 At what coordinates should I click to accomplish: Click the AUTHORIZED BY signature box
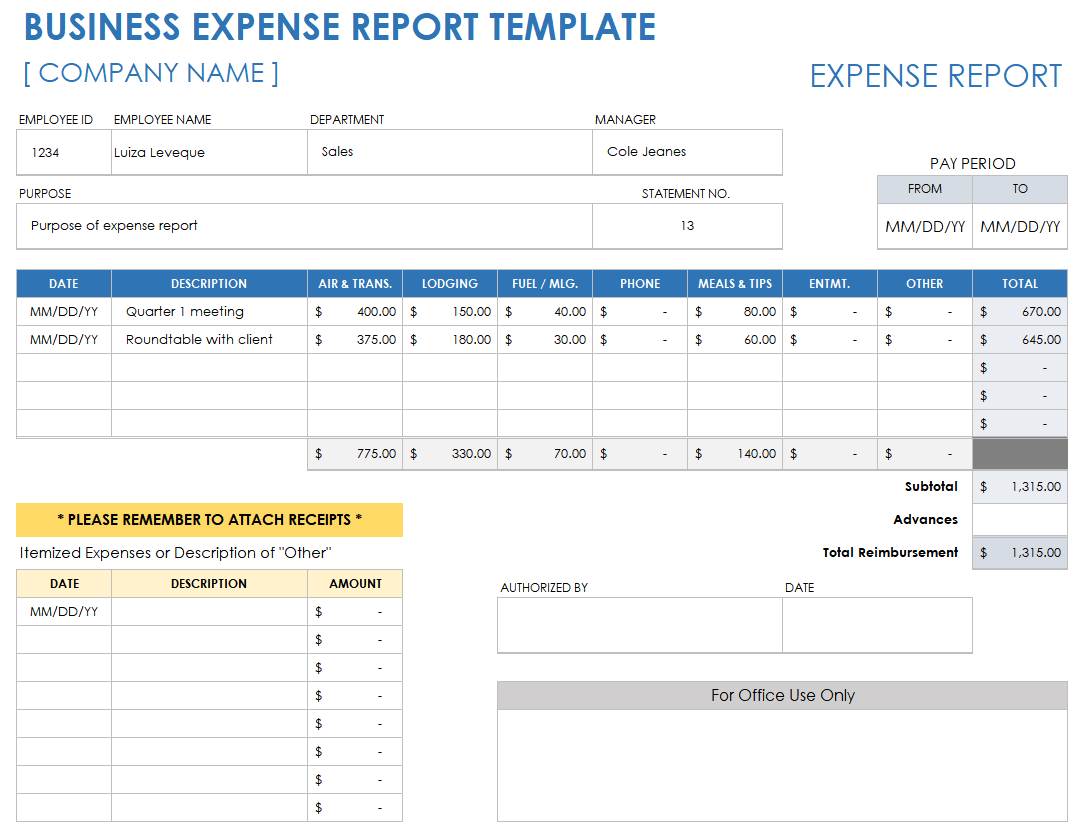click(x=638, y=625)
